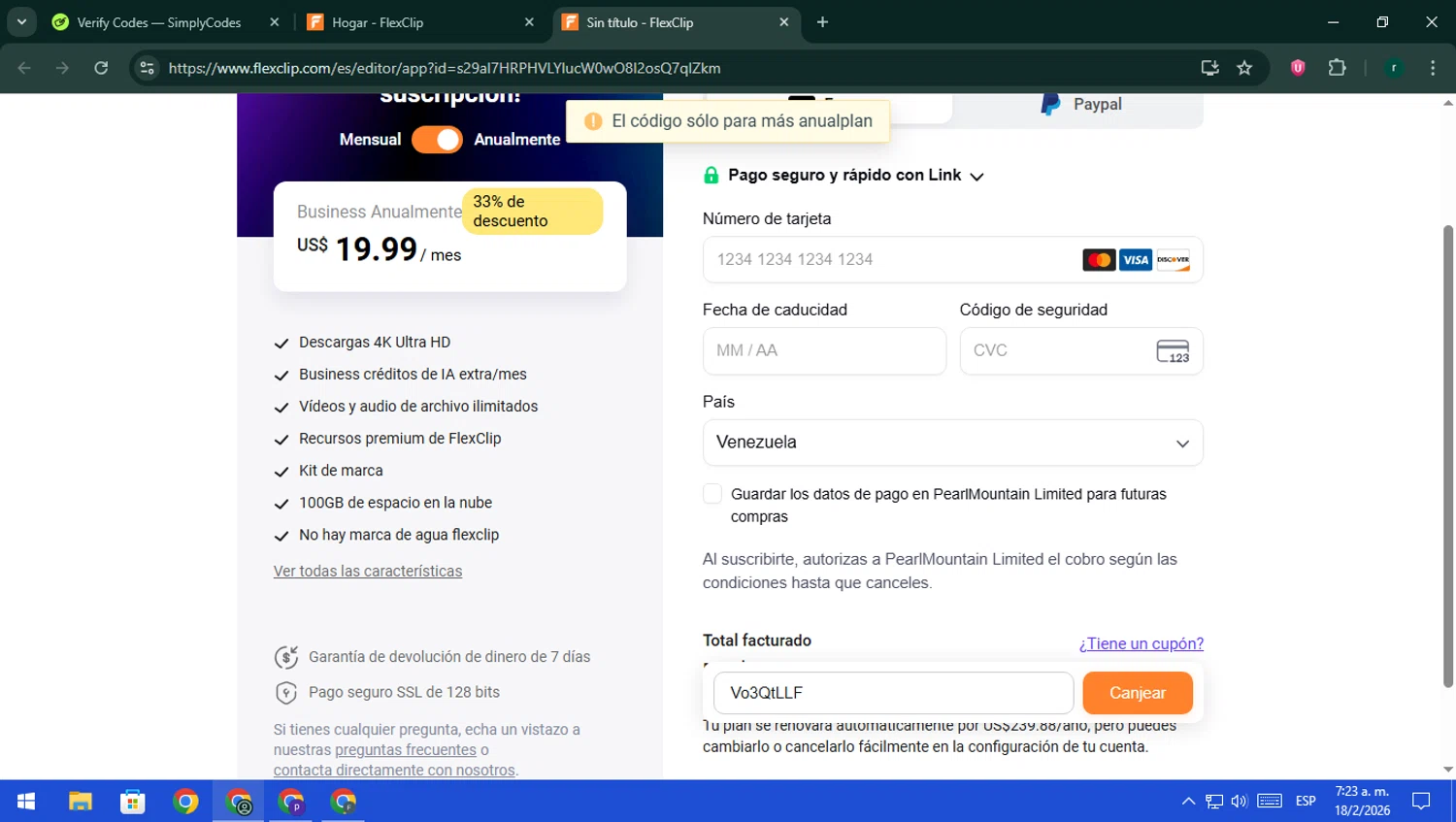Click the SSL shield icon
The height and width of the screenshot is (822, 1456).
[x=285, y=693]
